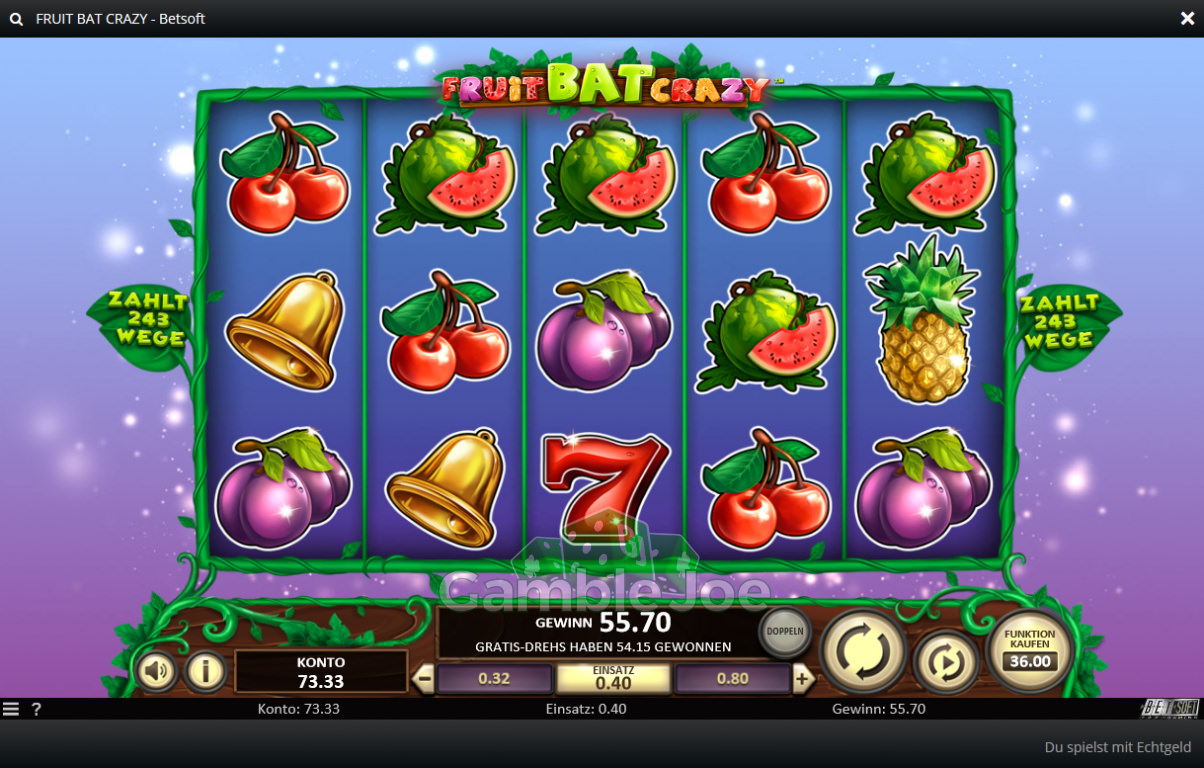
Task: Close the game with the X icon
Action: (x=1187, y=18)
